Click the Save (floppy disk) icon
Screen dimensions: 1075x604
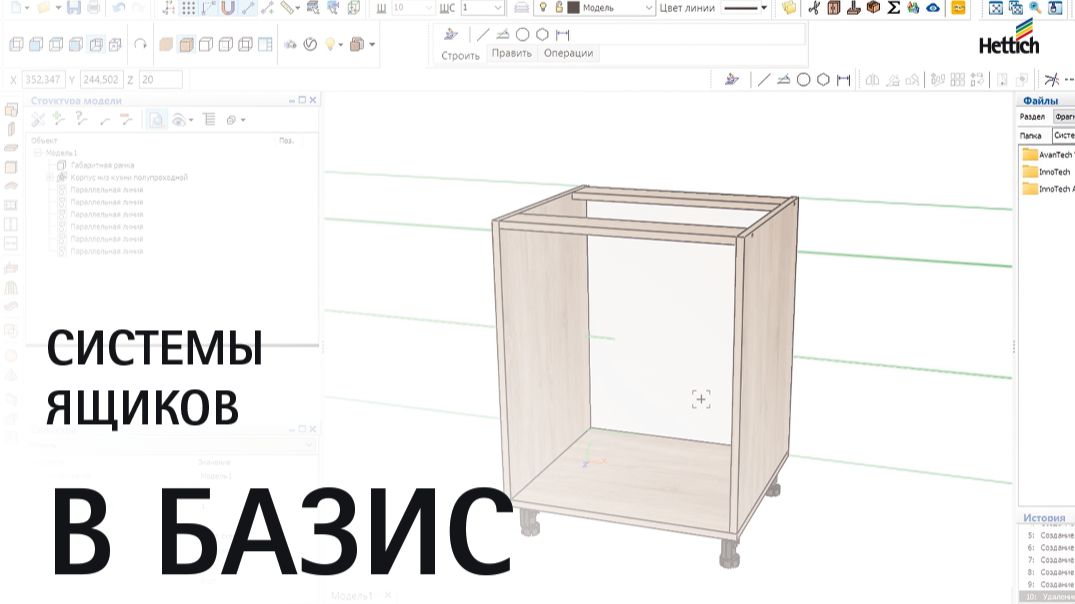[x=73, y=8]
